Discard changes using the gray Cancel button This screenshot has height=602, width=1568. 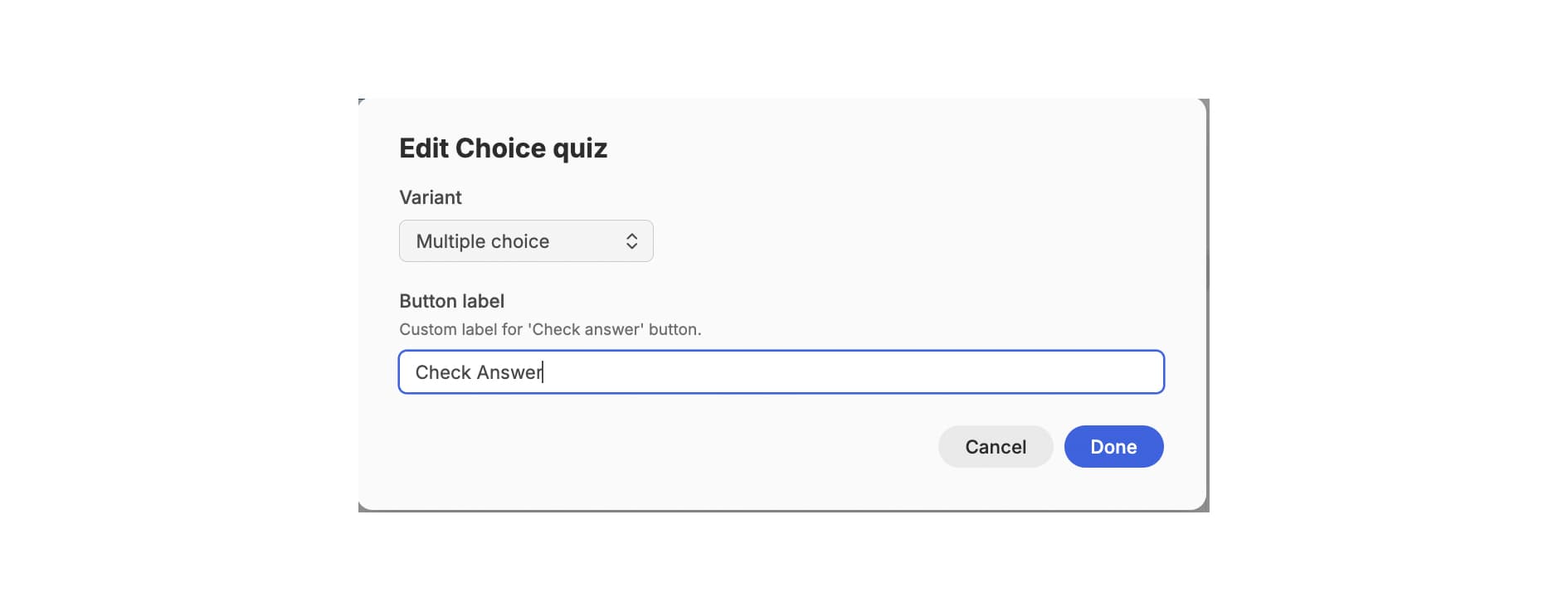point(995,447)
